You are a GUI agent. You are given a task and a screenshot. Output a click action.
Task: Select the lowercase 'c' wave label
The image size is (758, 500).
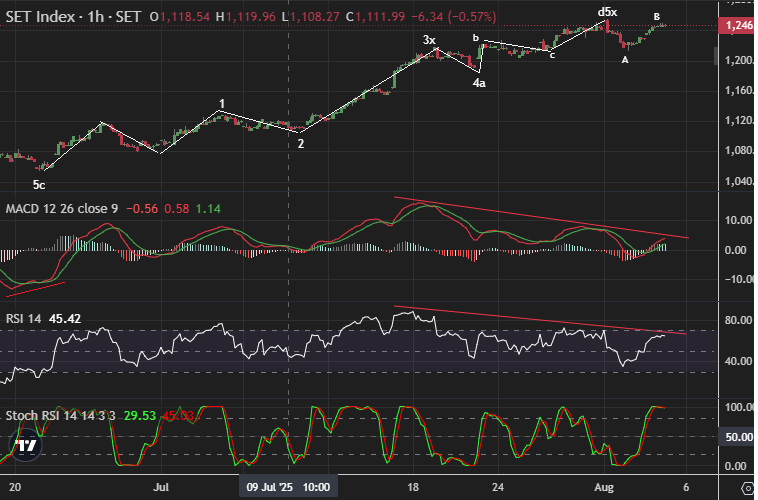pos(553,55)
